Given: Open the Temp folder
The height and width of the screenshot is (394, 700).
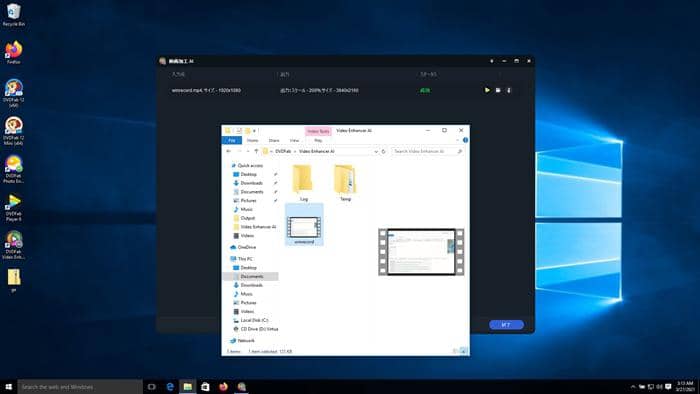Looking at the screenshot, I should 345,183.
